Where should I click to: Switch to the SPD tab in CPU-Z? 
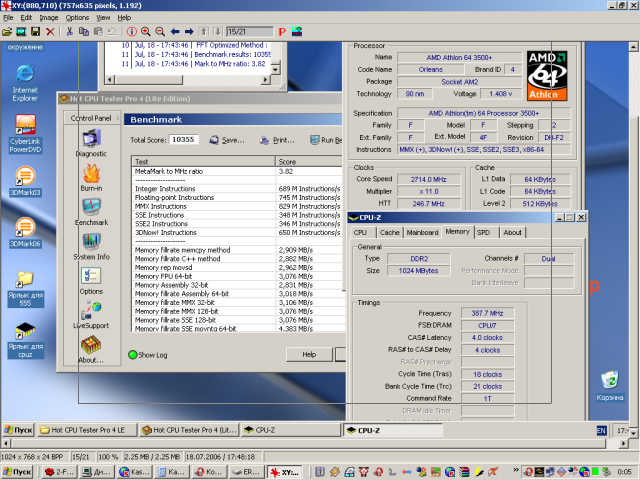tap(483, 232)
